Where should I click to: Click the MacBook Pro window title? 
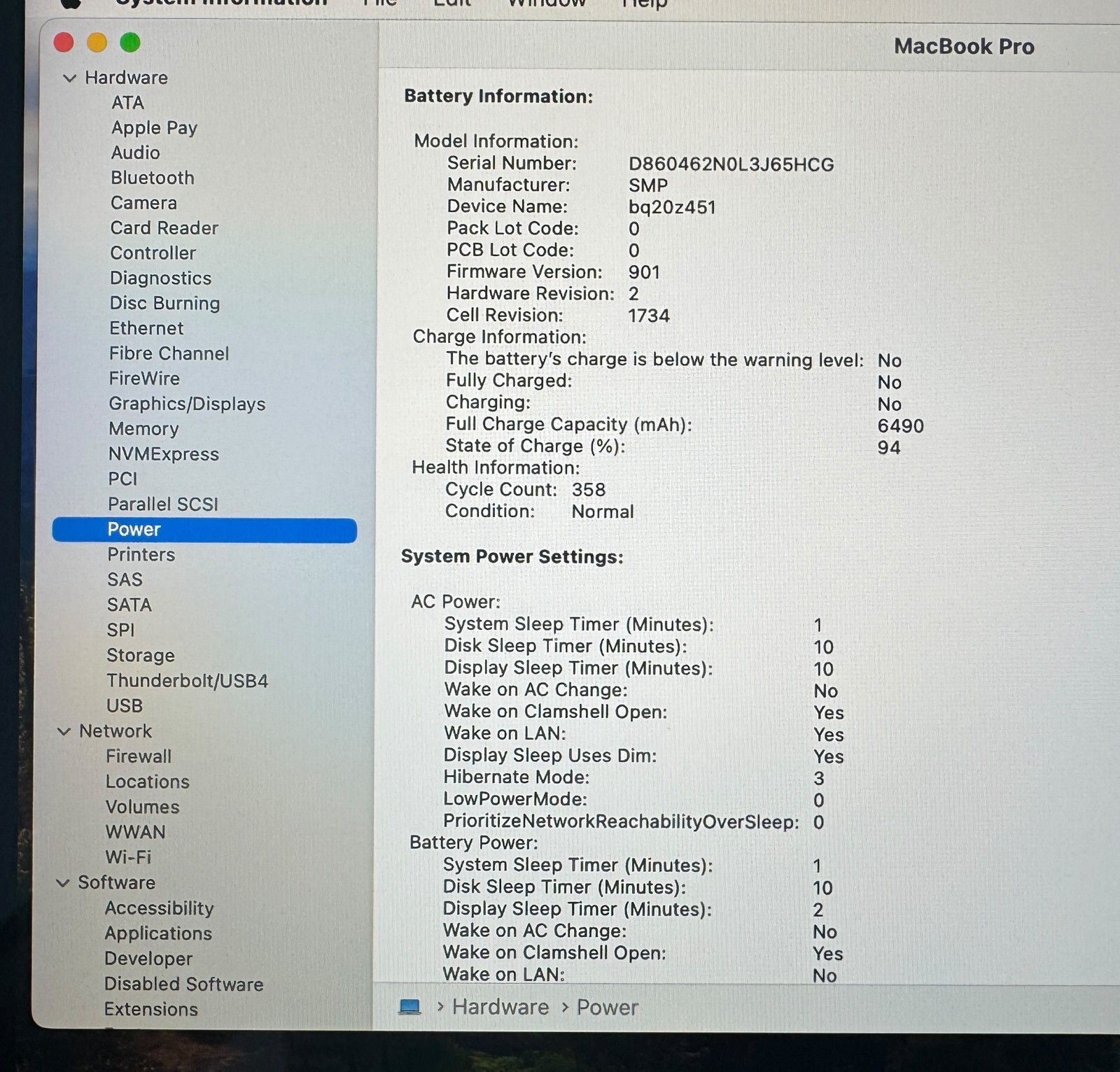pos(964,46)
